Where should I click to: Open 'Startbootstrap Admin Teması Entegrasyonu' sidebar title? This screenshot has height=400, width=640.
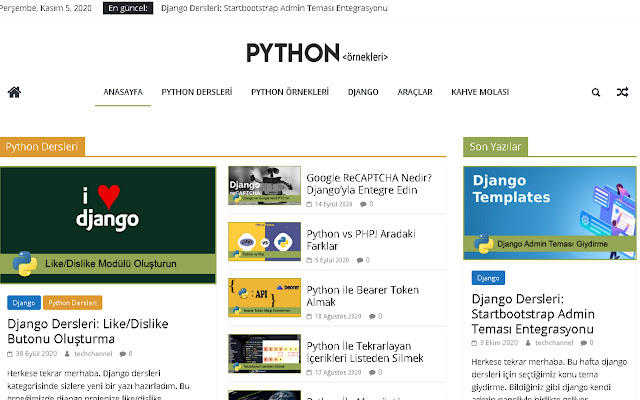tap(533, 314)
